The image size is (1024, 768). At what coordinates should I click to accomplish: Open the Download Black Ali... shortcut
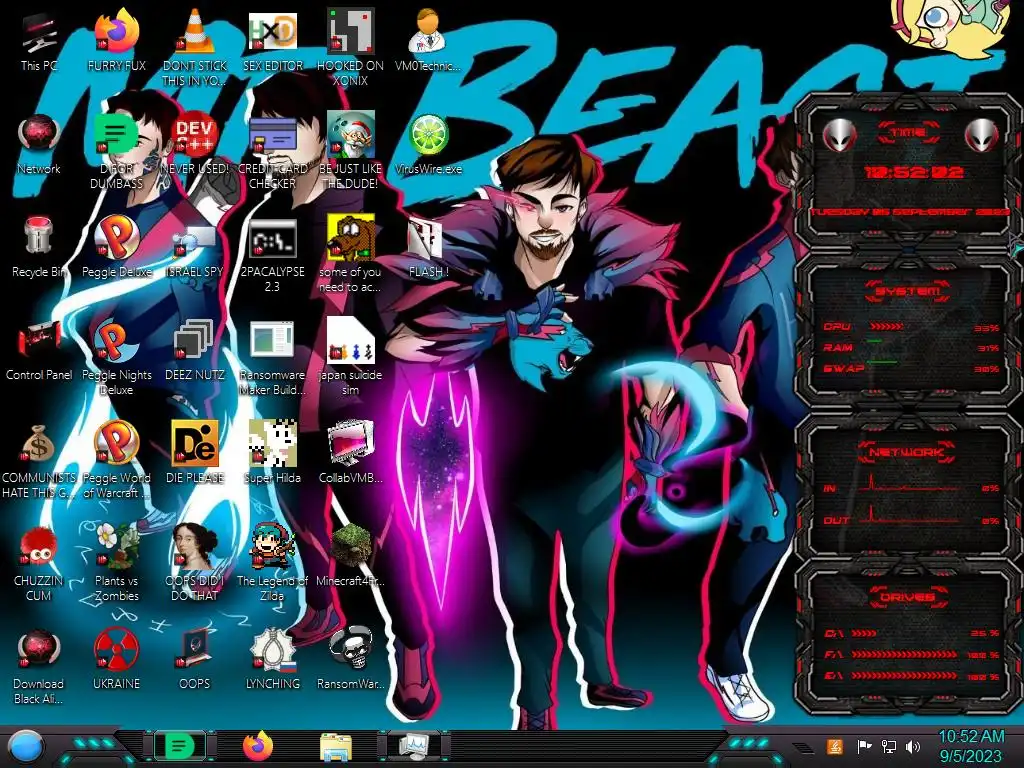click(39, 666)
